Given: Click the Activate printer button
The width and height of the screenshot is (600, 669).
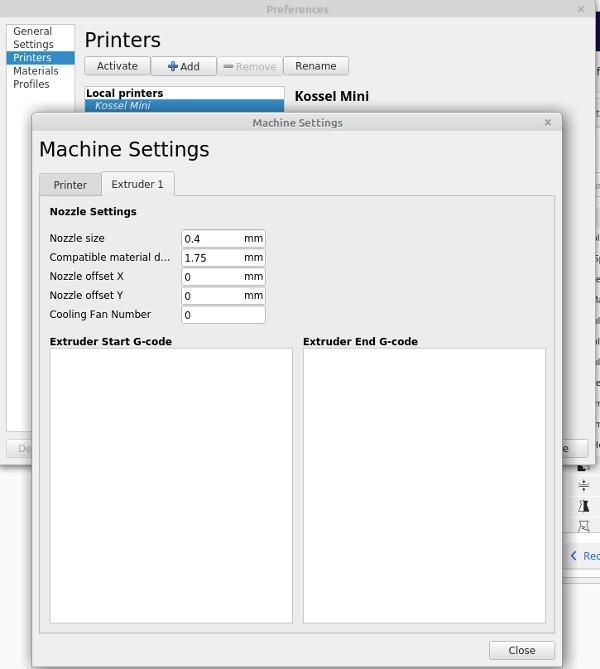Looking at the screenshot, I should pyautogui.click(x=117, y=66).
